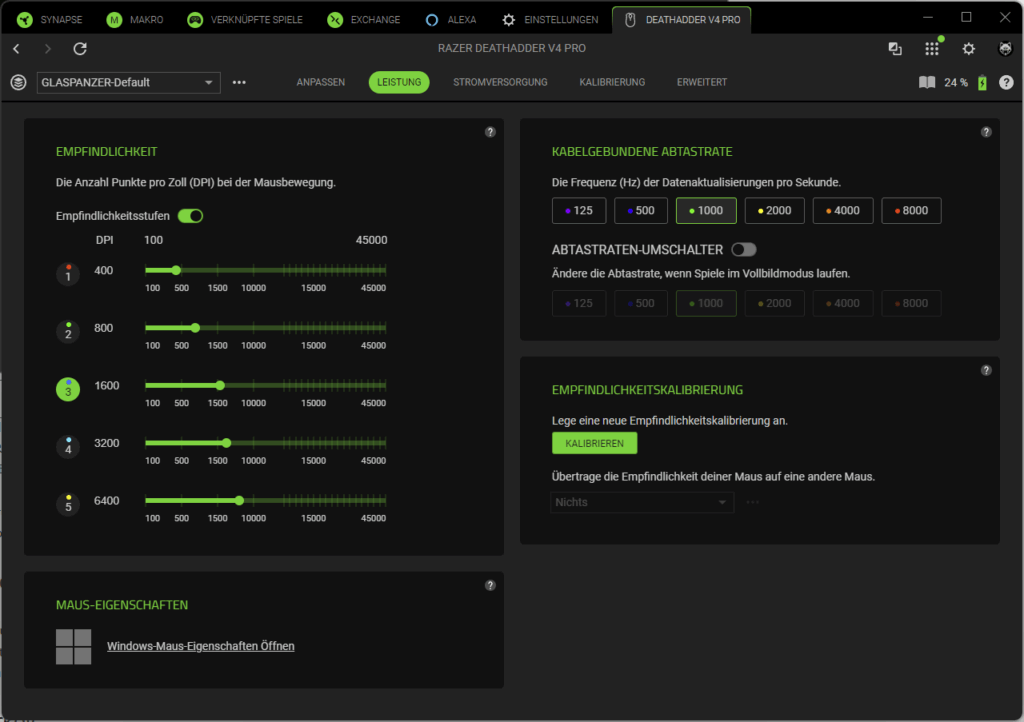Viewport: 1024px width, 722px height.
Task: Activate DPI stage 1 (400)
Action: (x=68, y=274)
